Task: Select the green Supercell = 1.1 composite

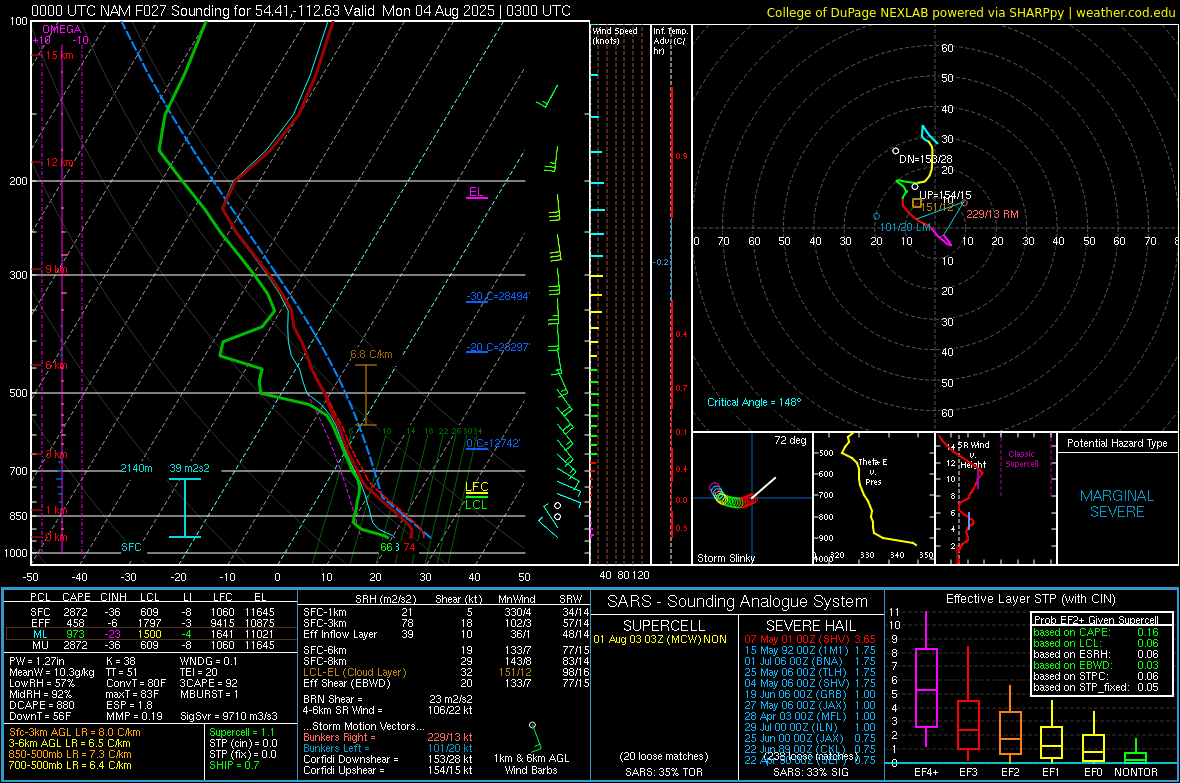Action: click(242, 732)
